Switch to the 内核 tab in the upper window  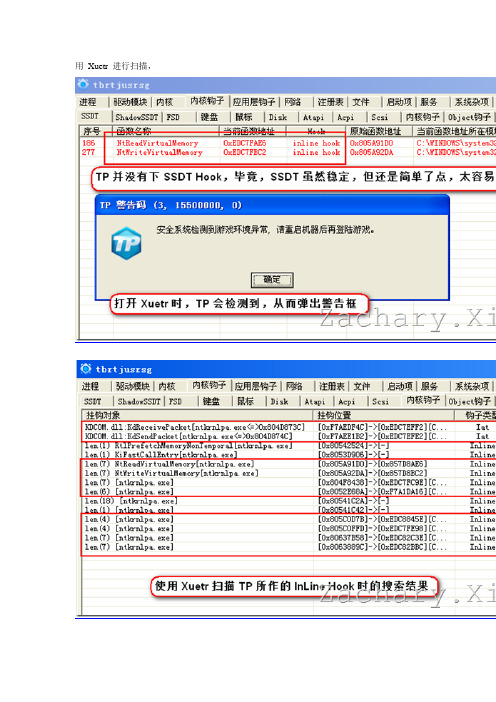(x=165, y=102)
